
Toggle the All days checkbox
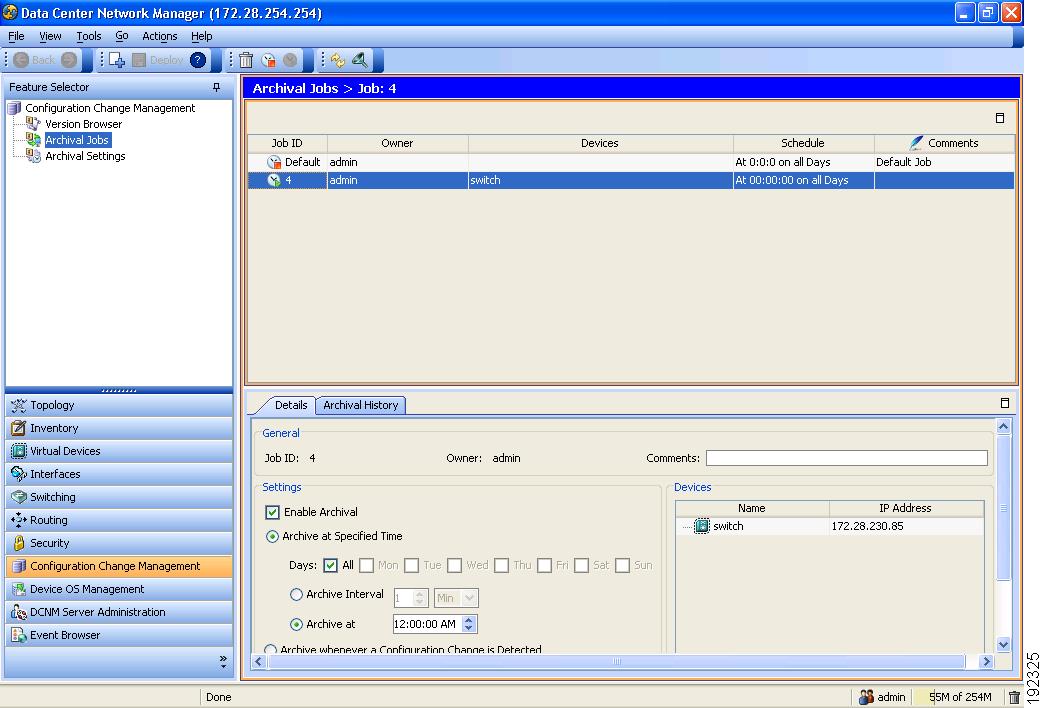331,565
